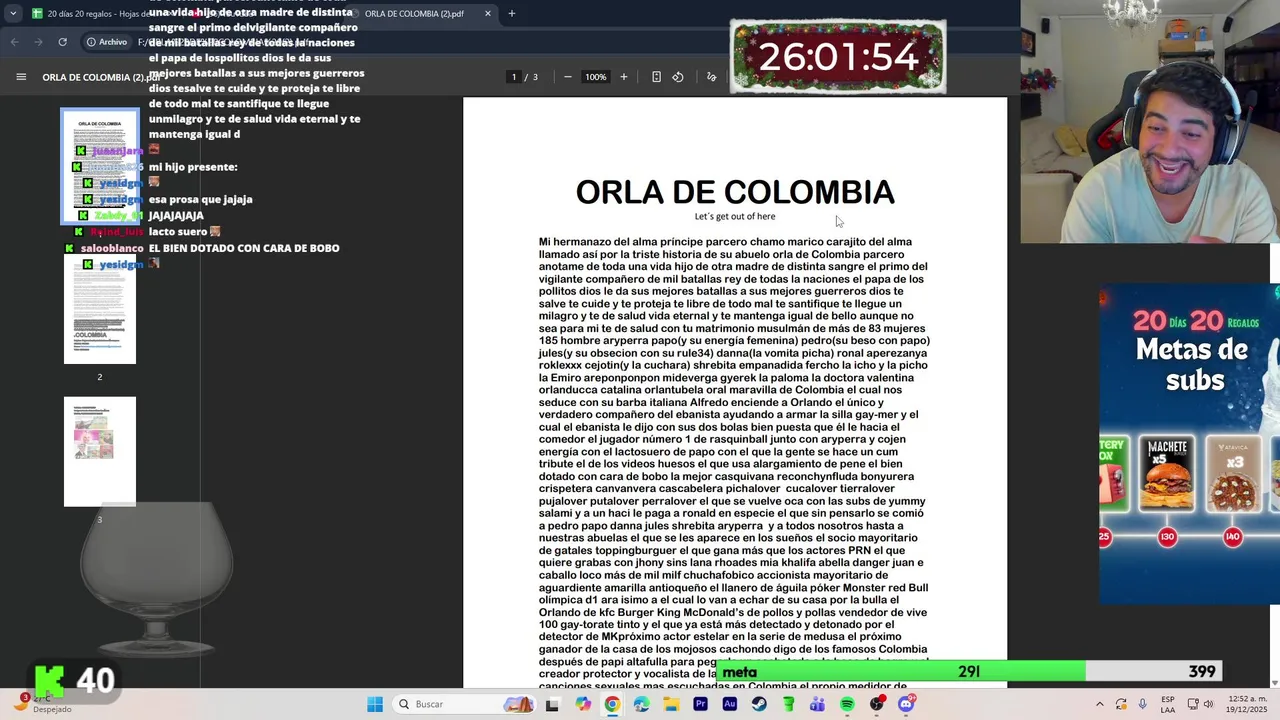This screenshot has height=720, width=1280.
Task: Open the Windows Start menu
Action: pyautogui.click(x=375, y=704)
